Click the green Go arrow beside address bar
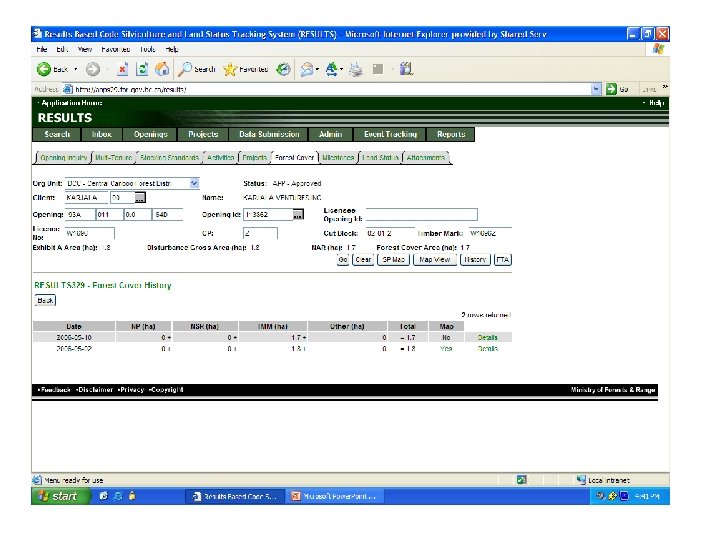This screenshot has height=540, width=720. [611, 89]
